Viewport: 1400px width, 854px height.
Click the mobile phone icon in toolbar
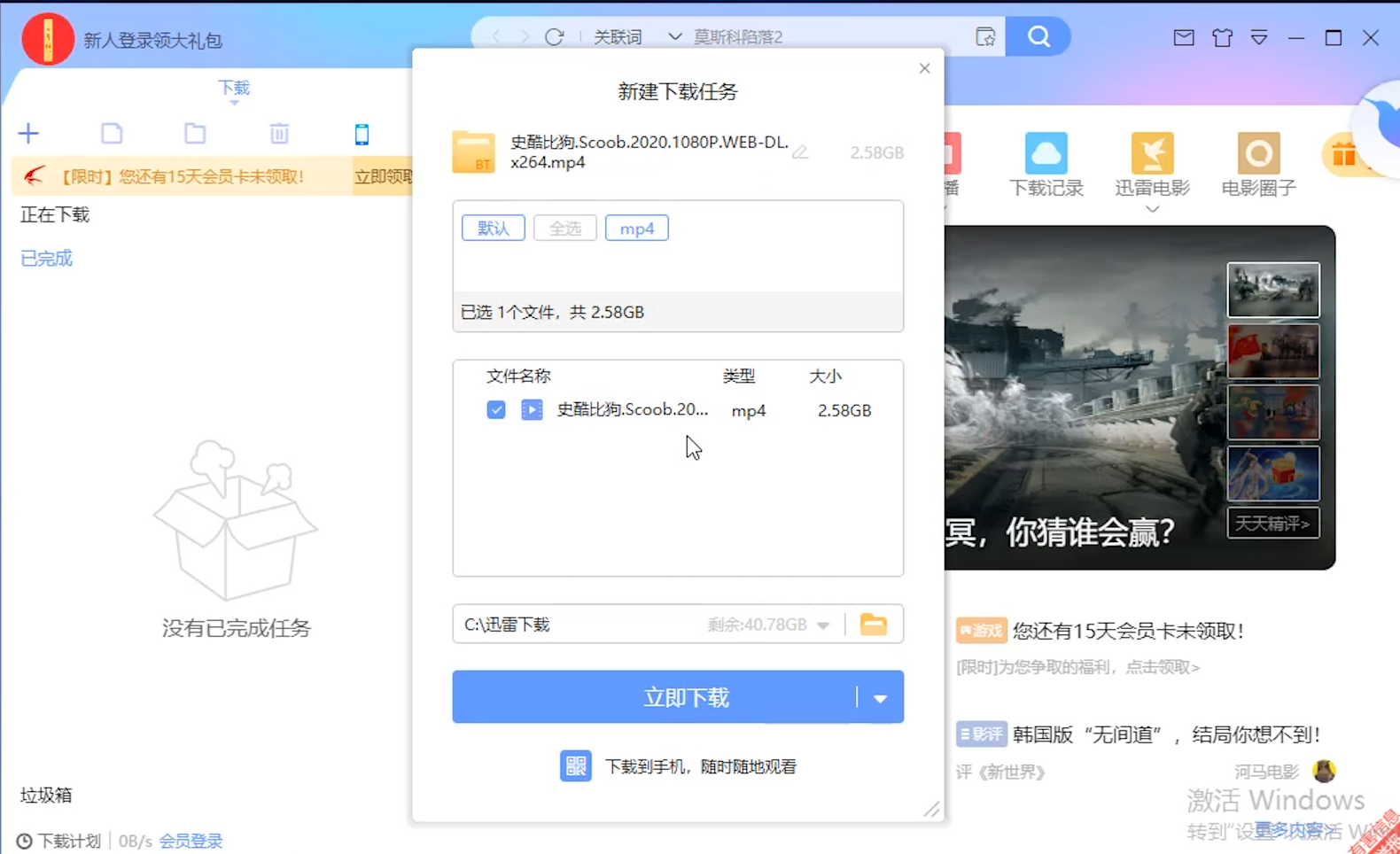[362, 134]
